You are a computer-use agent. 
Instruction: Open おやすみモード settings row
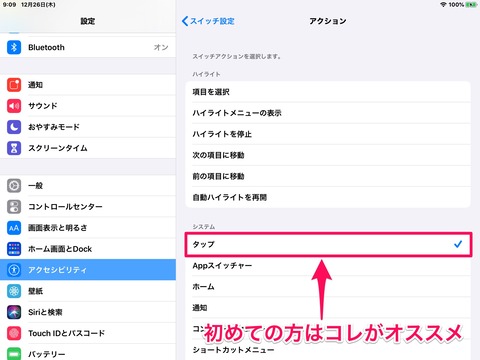tap(88, 127)
